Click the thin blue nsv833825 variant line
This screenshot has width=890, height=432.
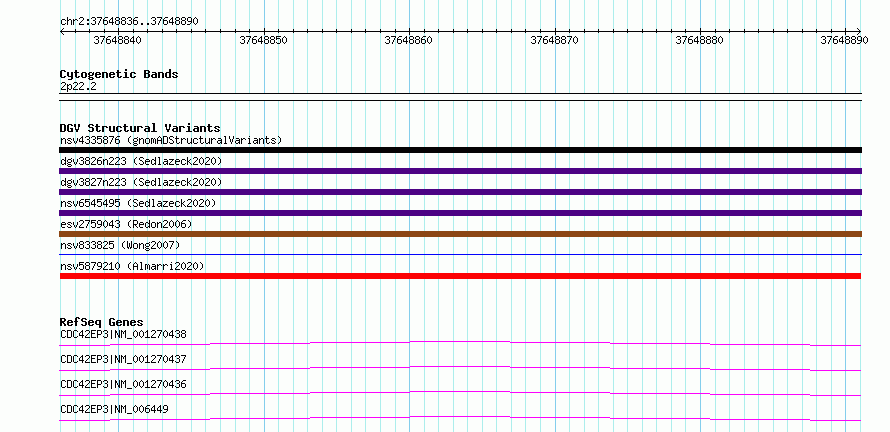pos(460,254)
